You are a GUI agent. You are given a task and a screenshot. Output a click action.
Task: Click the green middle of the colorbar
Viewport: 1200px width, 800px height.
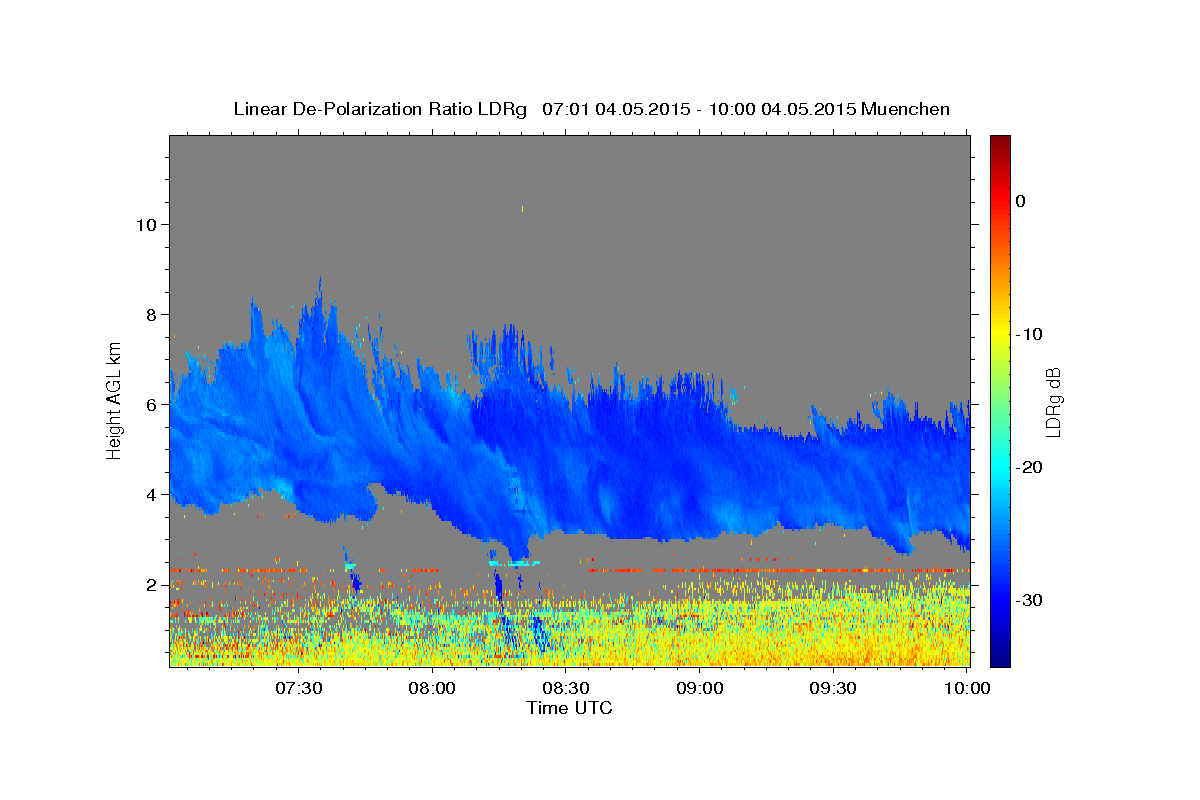point(1000,401)
